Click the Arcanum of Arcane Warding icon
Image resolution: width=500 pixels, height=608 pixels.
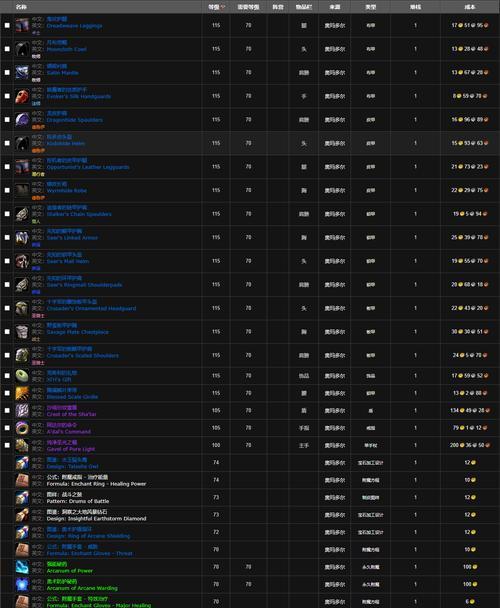(22, 584)
